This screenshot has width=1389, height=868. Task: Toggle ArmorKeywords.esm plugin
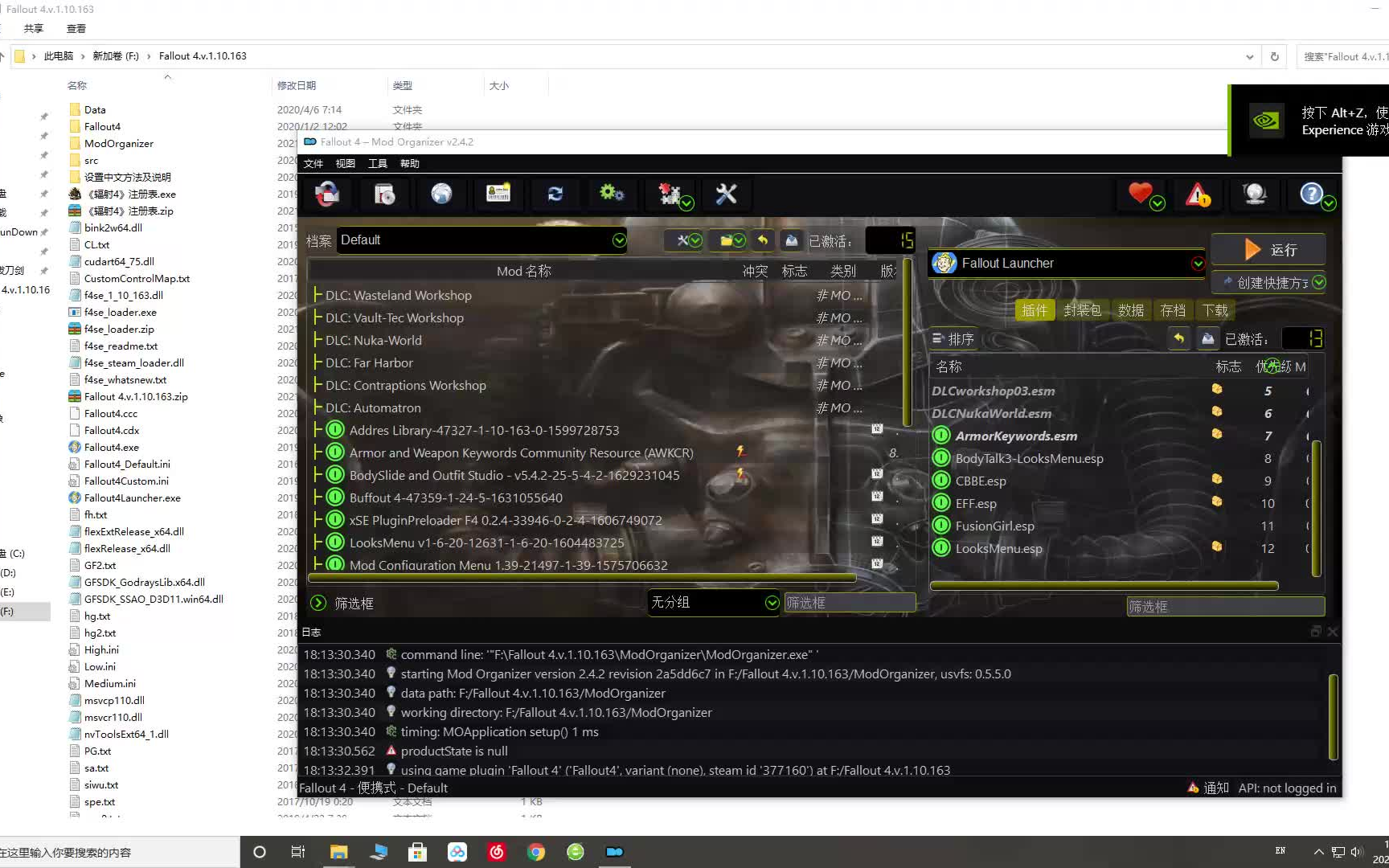coord(941,436)
